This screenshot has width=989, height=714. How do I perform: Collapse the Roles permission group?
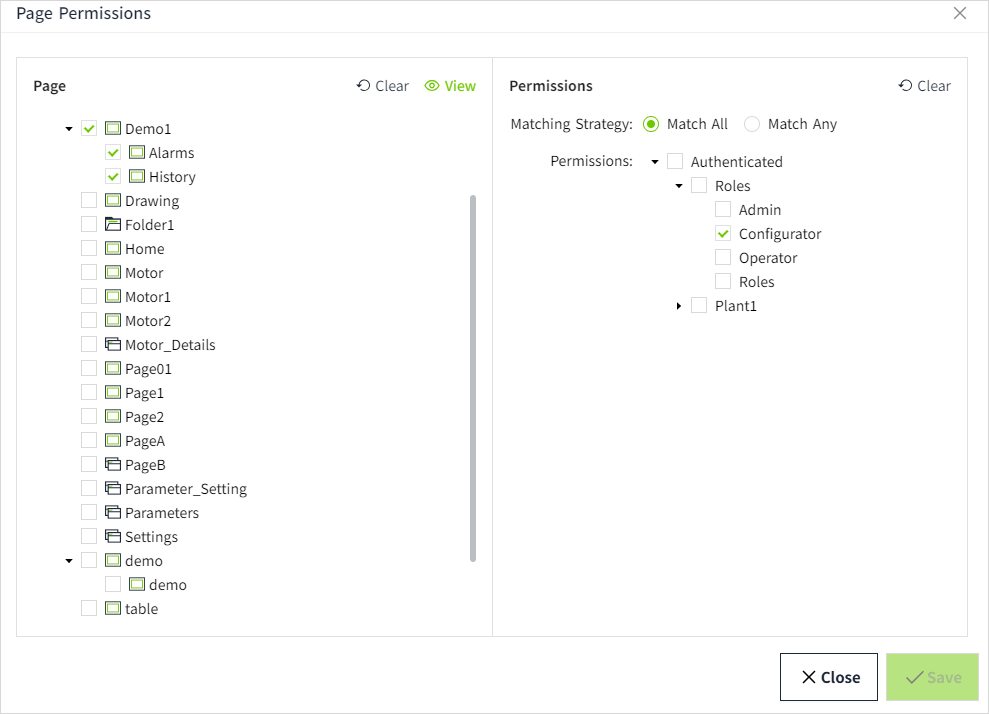pos(679,186)
